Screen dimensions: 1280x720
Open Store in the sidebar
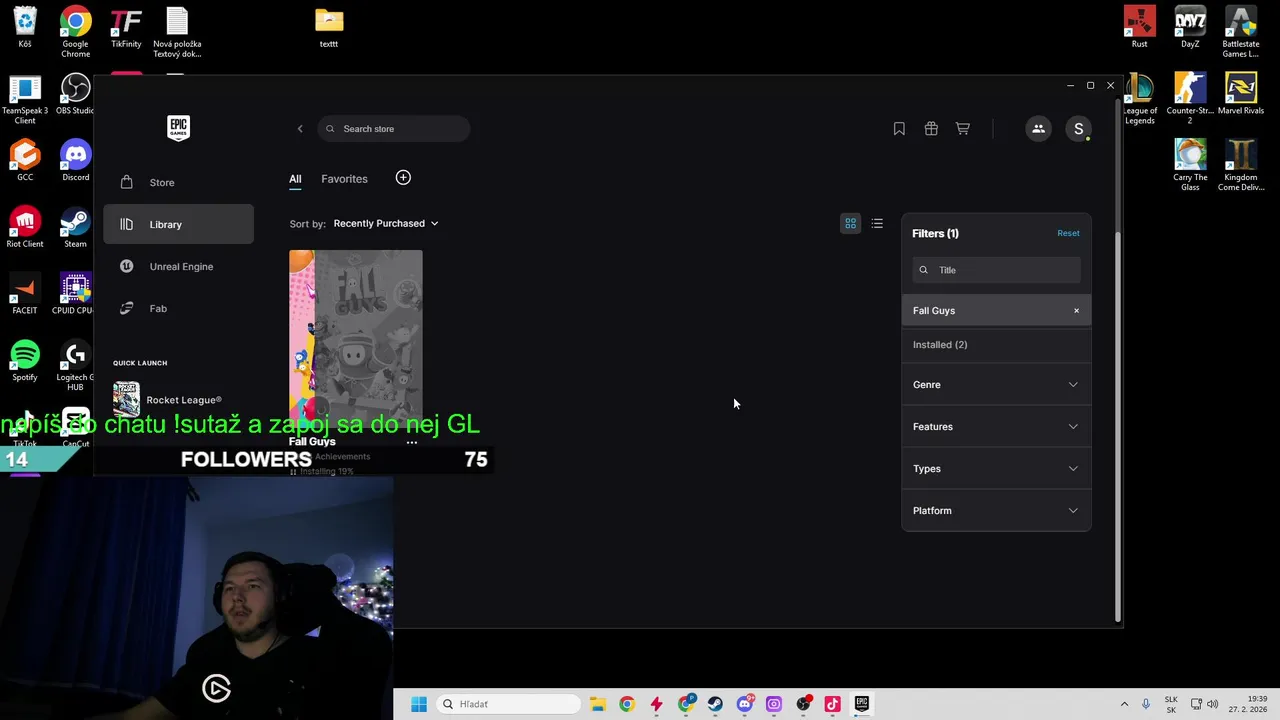click(x=178, y=182)
